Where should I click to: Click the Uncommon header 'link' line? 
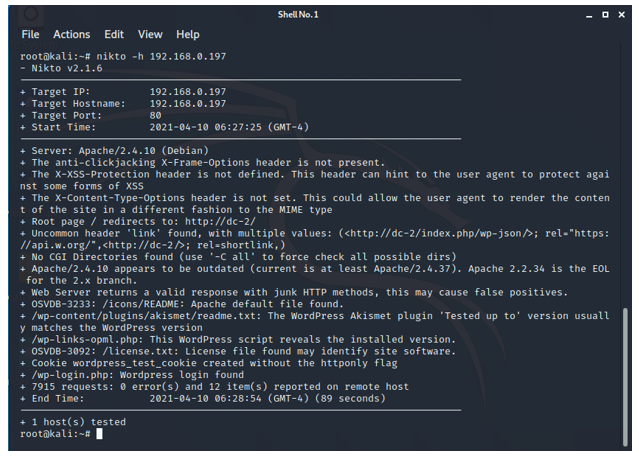[315, 240]
